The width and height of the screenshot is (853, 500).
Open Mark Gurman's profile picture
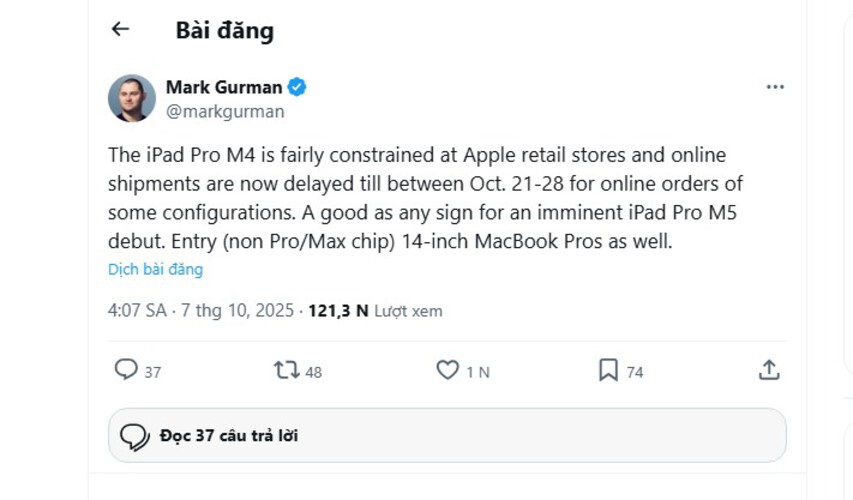(132, 98)
